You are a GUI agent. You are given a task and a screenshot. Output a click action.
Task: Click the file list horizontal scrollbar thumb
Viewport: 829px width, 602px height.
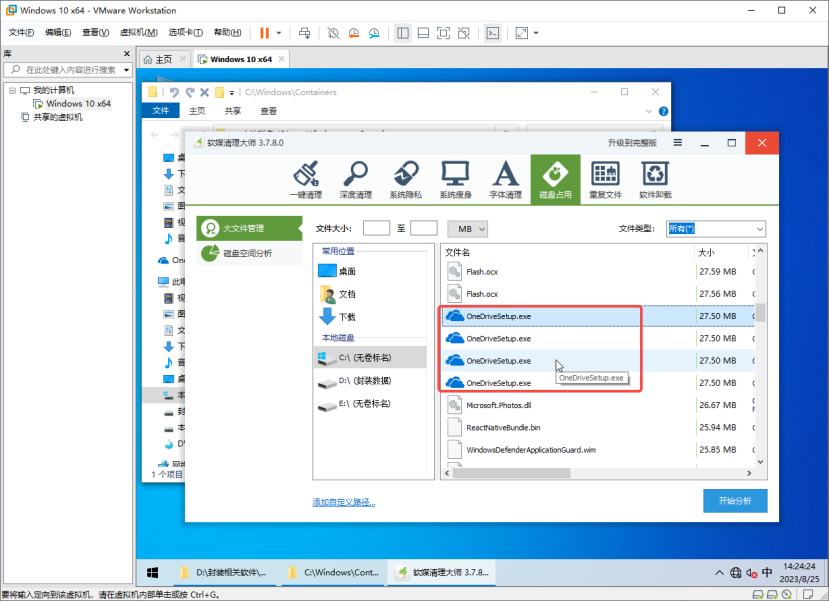click(511, 473)
